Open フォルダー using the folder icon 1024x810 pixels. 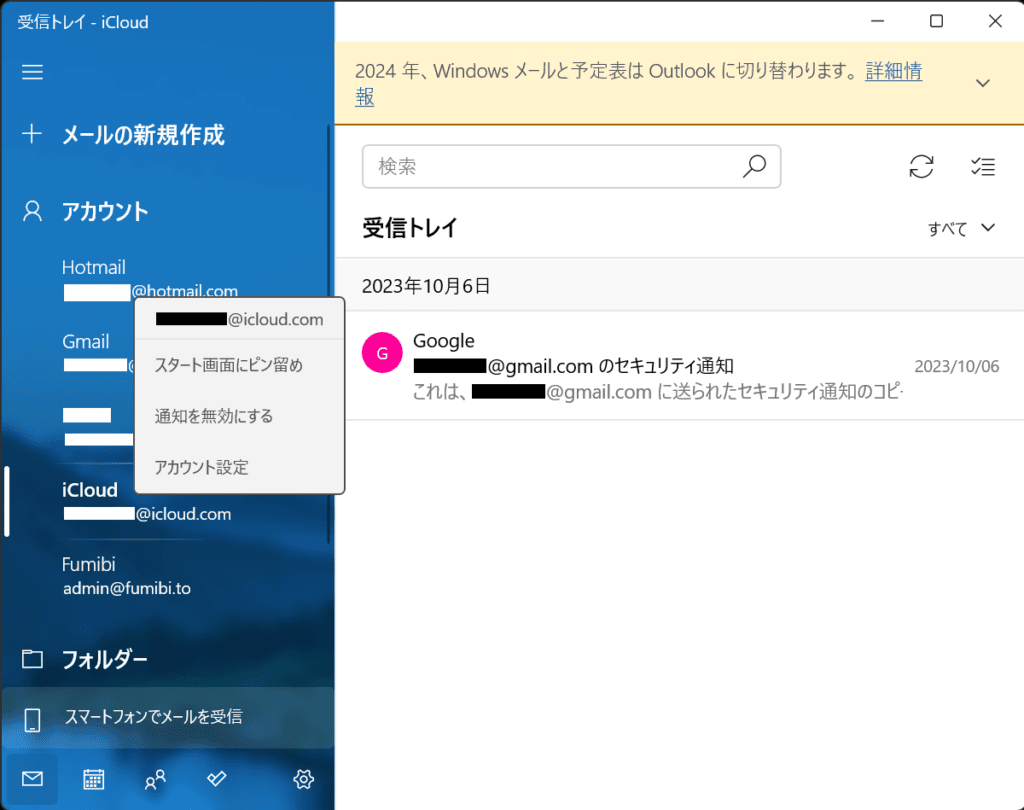click(x=31, y=658)
